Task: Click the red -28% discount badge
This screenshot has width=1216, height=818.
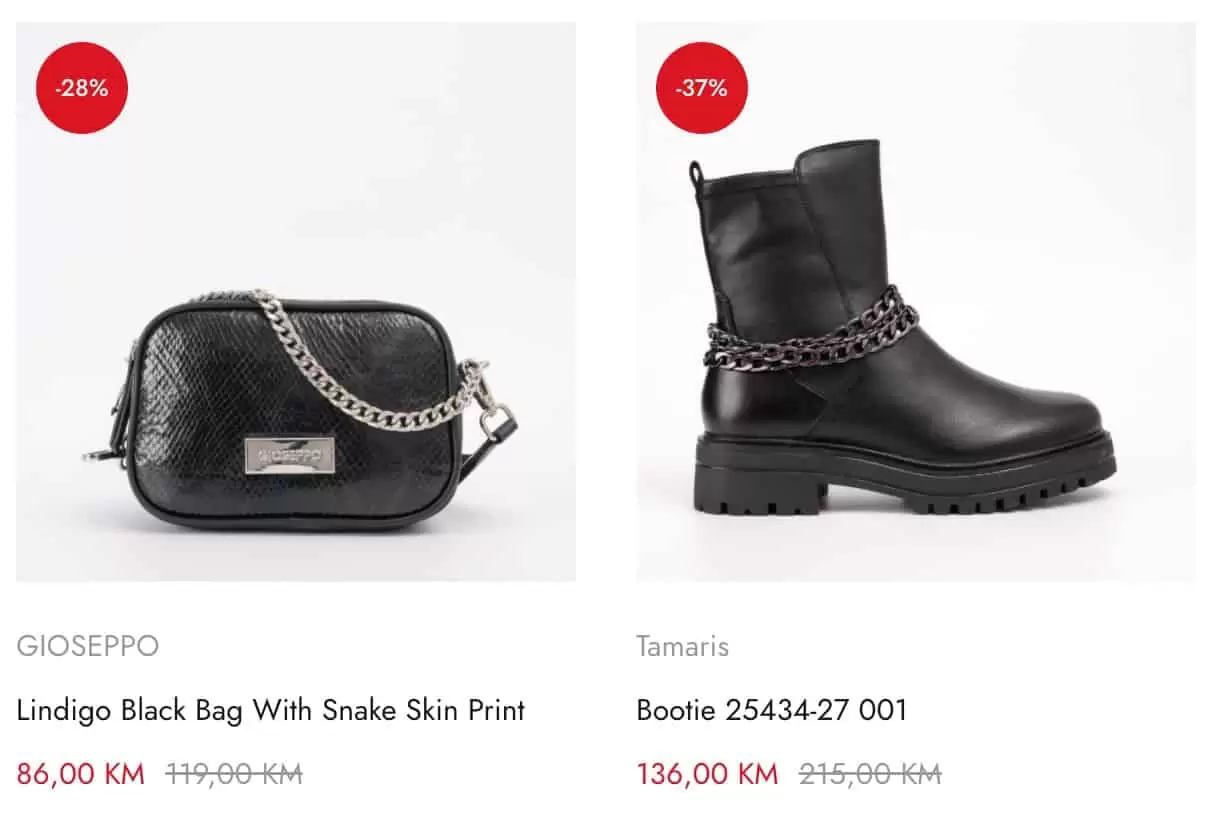Action: (81, 87)
